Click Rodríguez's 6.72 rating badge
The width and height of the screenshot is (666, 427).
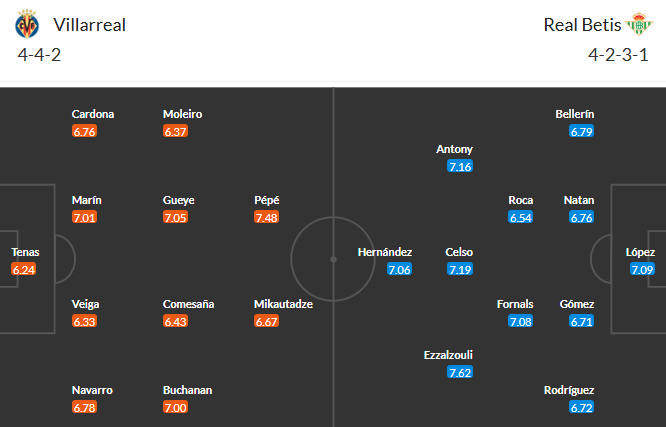click(582, 407)
